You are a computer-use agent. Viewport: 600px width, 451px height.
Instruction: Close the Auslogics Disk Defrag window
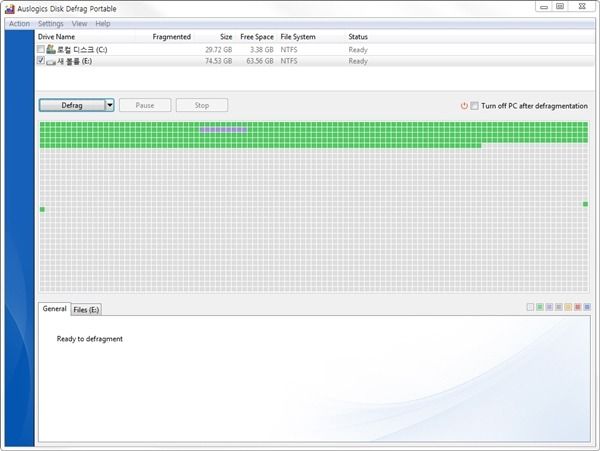pyautogui.click(x=582, y=7)
